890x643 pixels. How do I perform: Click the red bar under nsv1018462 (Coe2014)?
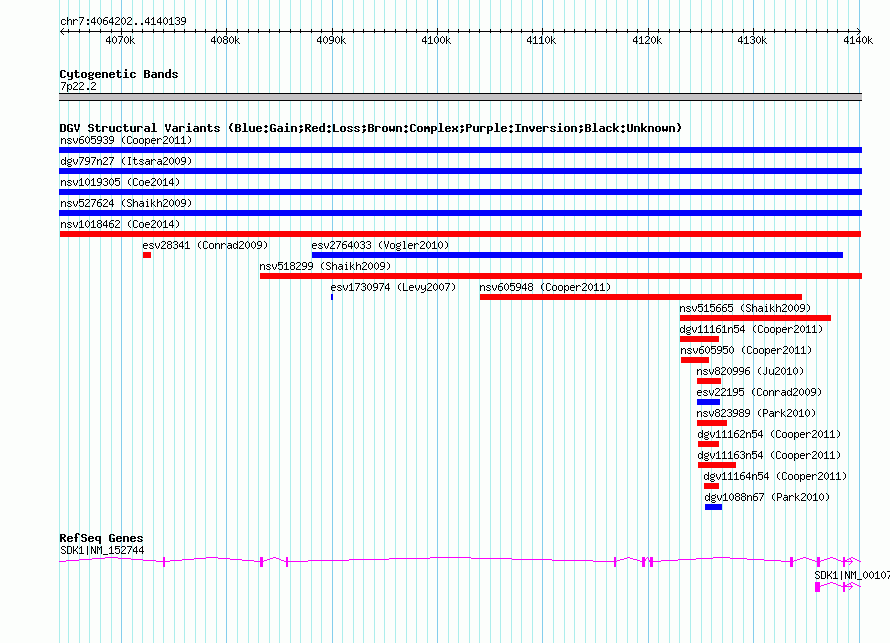click(460, 234)
